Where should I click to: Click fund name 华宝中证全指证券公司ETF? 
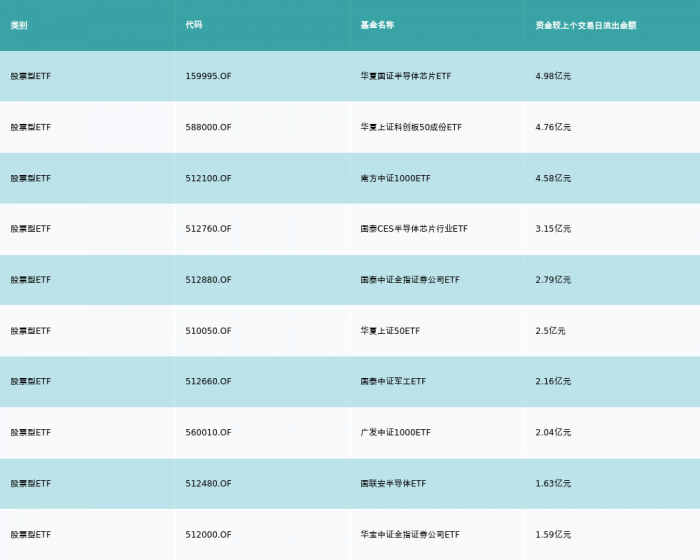(x=410, y=535)
